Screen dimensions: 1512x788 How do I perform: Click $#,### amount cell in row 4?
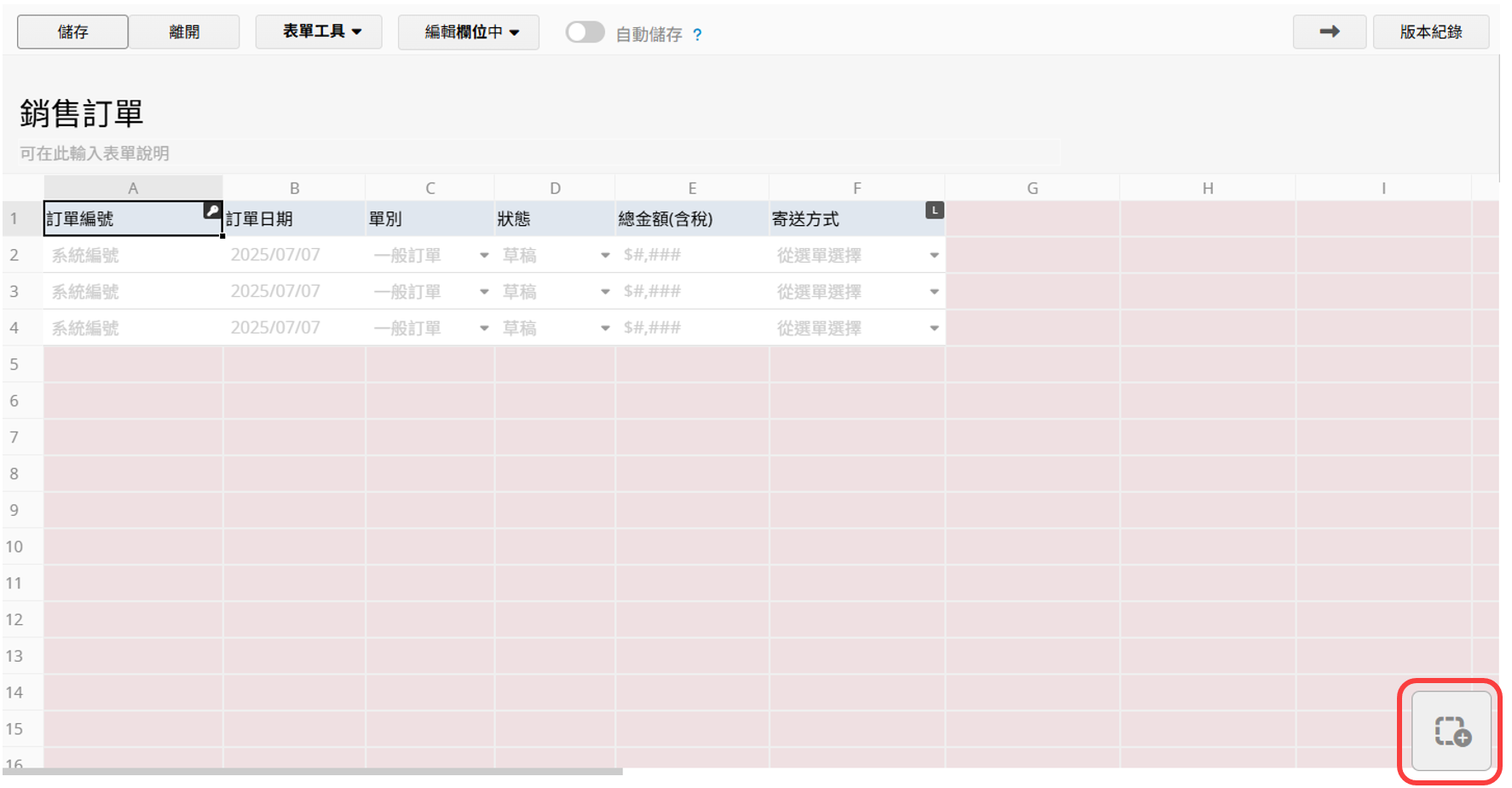pos(692,328)
